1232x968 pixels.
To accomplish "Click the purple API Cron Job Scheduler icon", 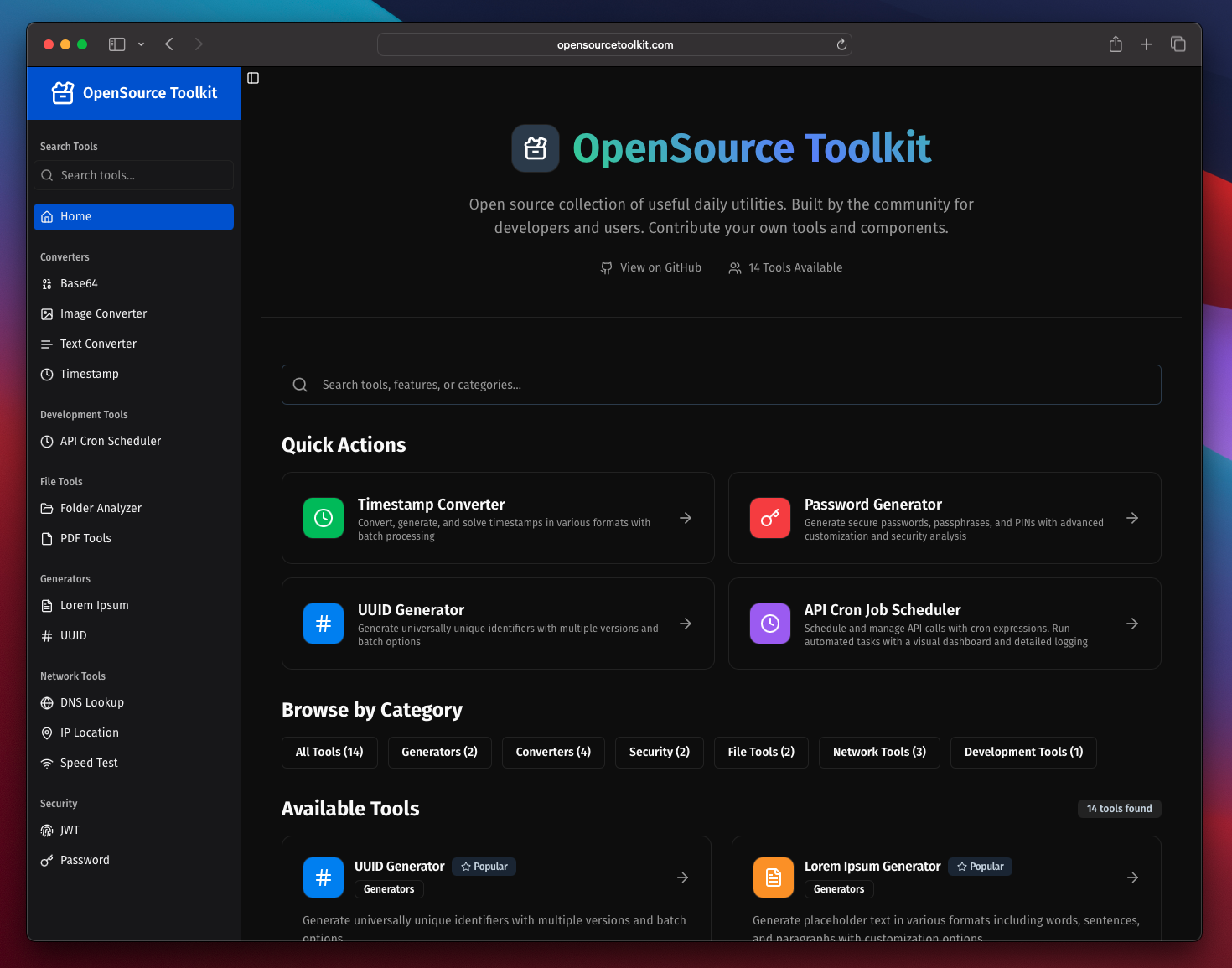I will pos(769,624).
